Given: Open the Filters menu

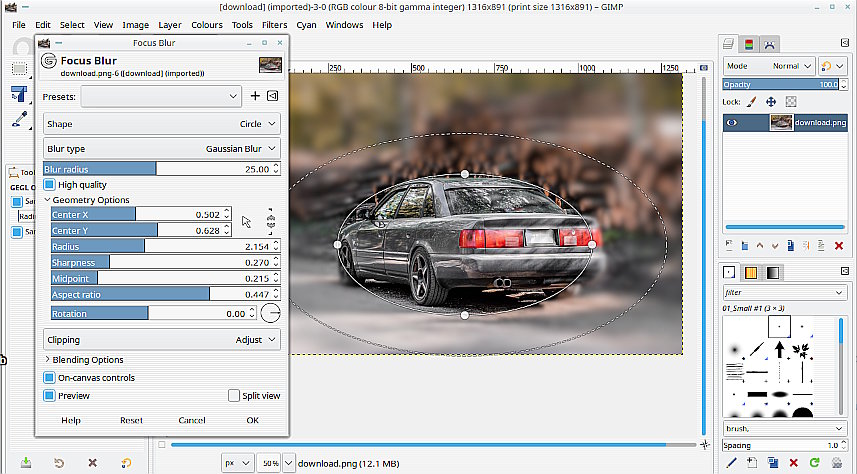Looking at the screenshot, I should point(274,24).
